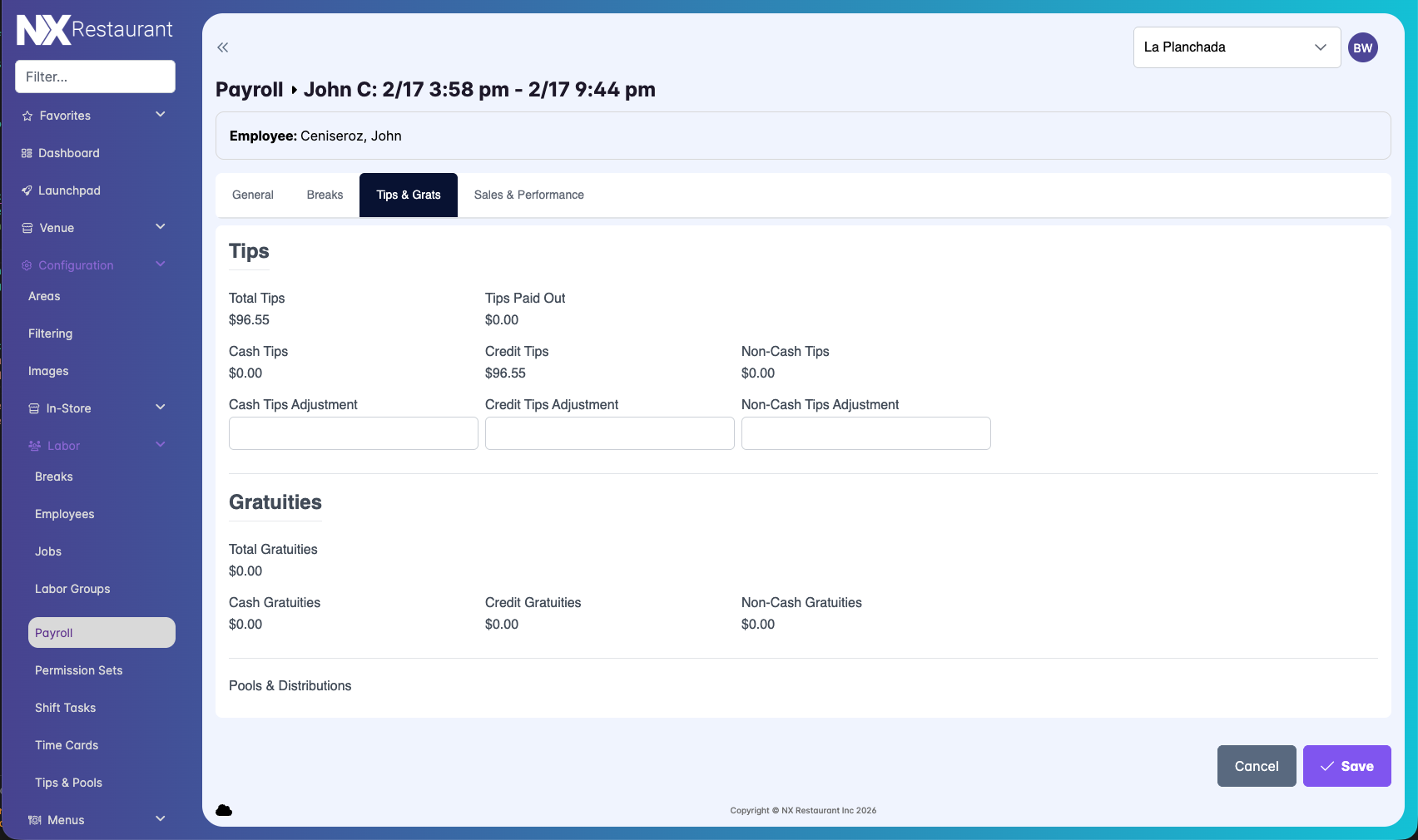Click the Favorites star icon
Viewport: 1418px width, 840px height.
pos(27,116)
